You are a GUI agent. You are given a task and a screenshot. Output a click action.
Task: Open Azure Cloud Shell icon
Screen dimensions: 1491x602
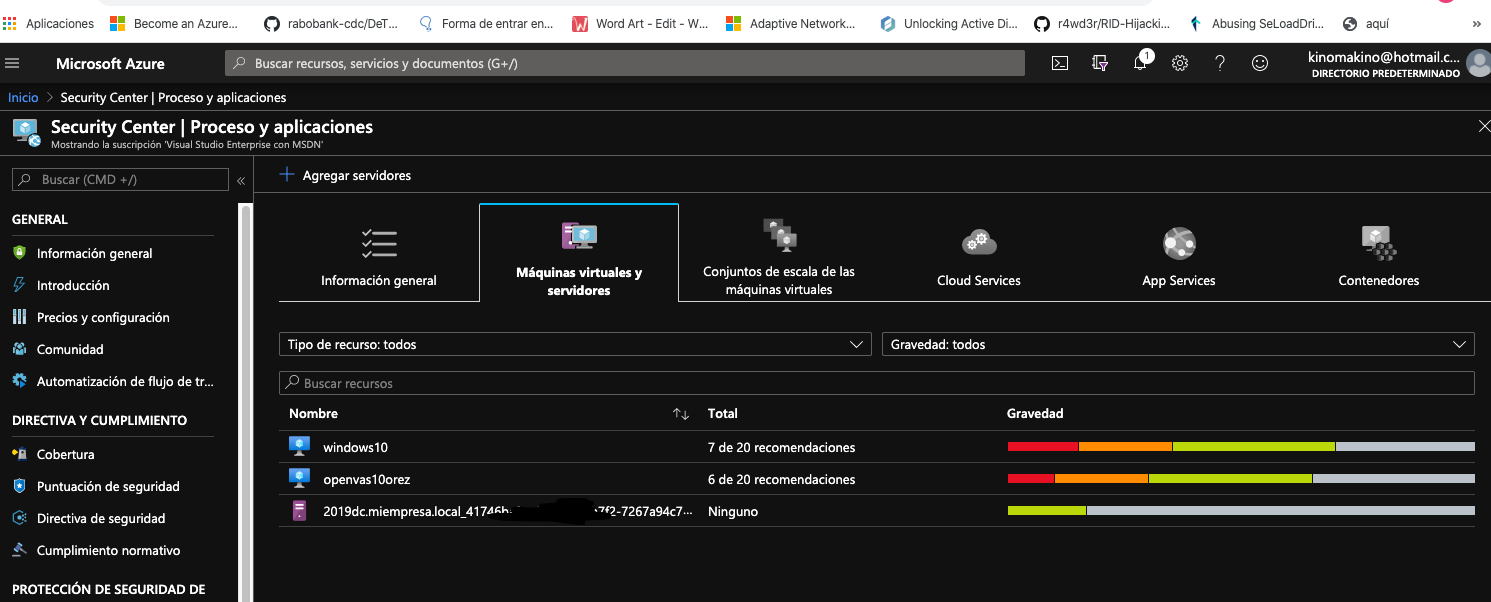point(1060,63)
